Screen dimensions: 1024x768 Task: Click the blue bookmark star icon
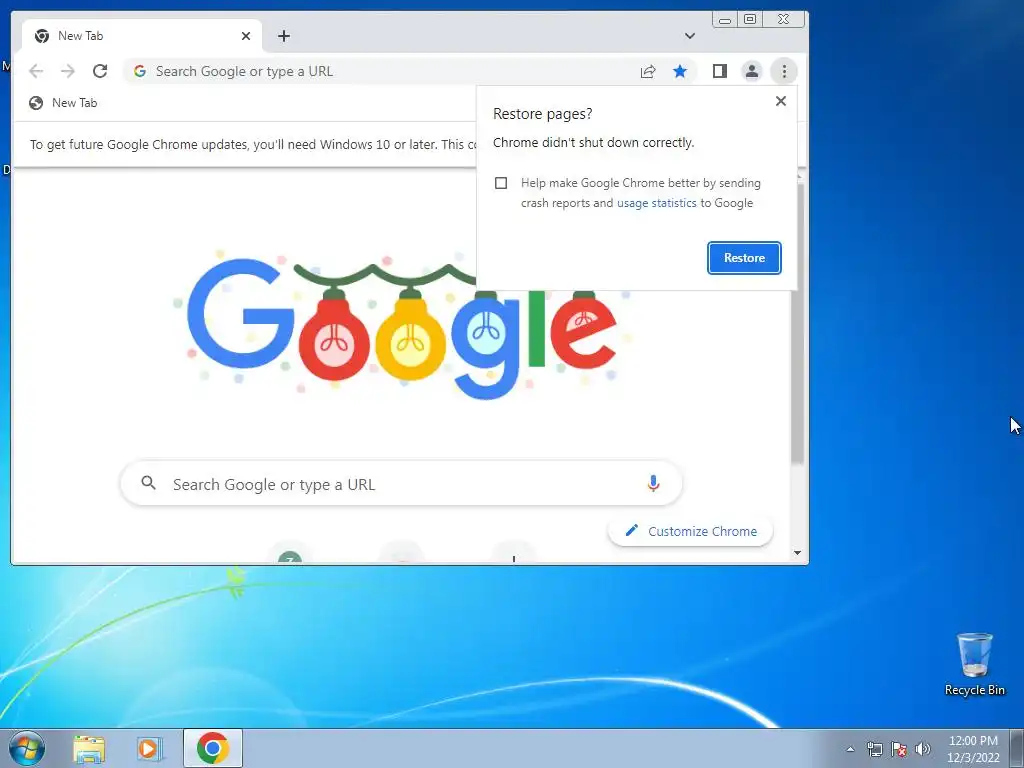click(680, 71)
